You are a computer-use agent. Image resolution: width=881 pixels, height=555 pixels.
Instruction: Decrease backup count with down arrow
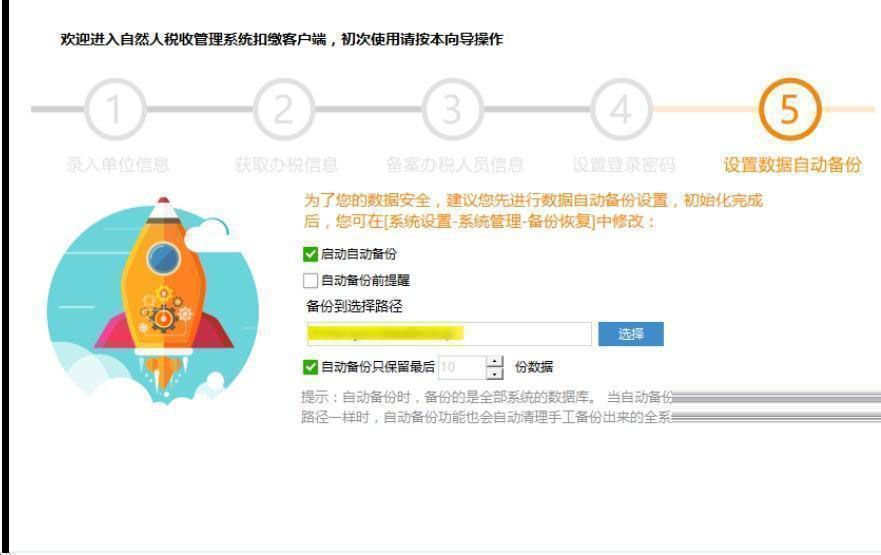(494, 374)
